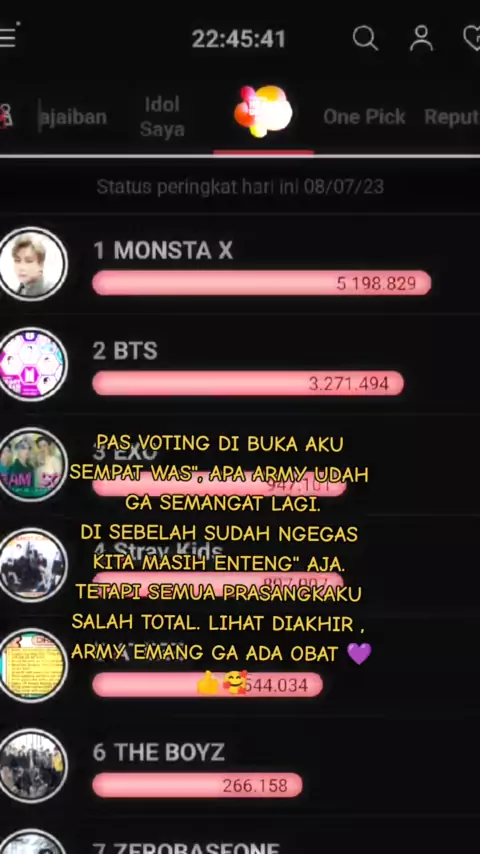Viewport: 480px width, 854px height.
Task: Open the One Pick tab
Action: pos(364,117)
